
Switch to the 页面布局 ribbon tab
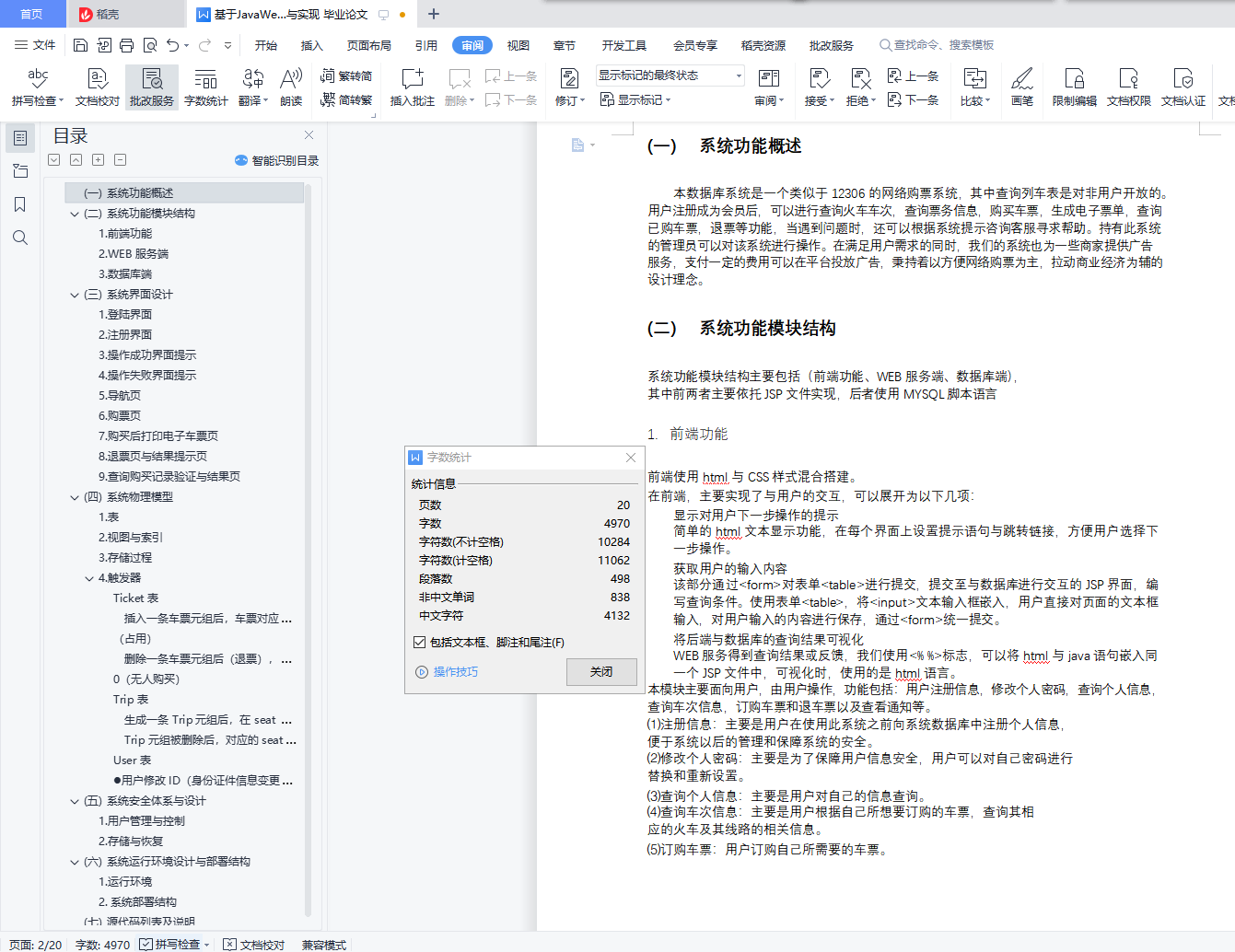click(x=369, y=45)
